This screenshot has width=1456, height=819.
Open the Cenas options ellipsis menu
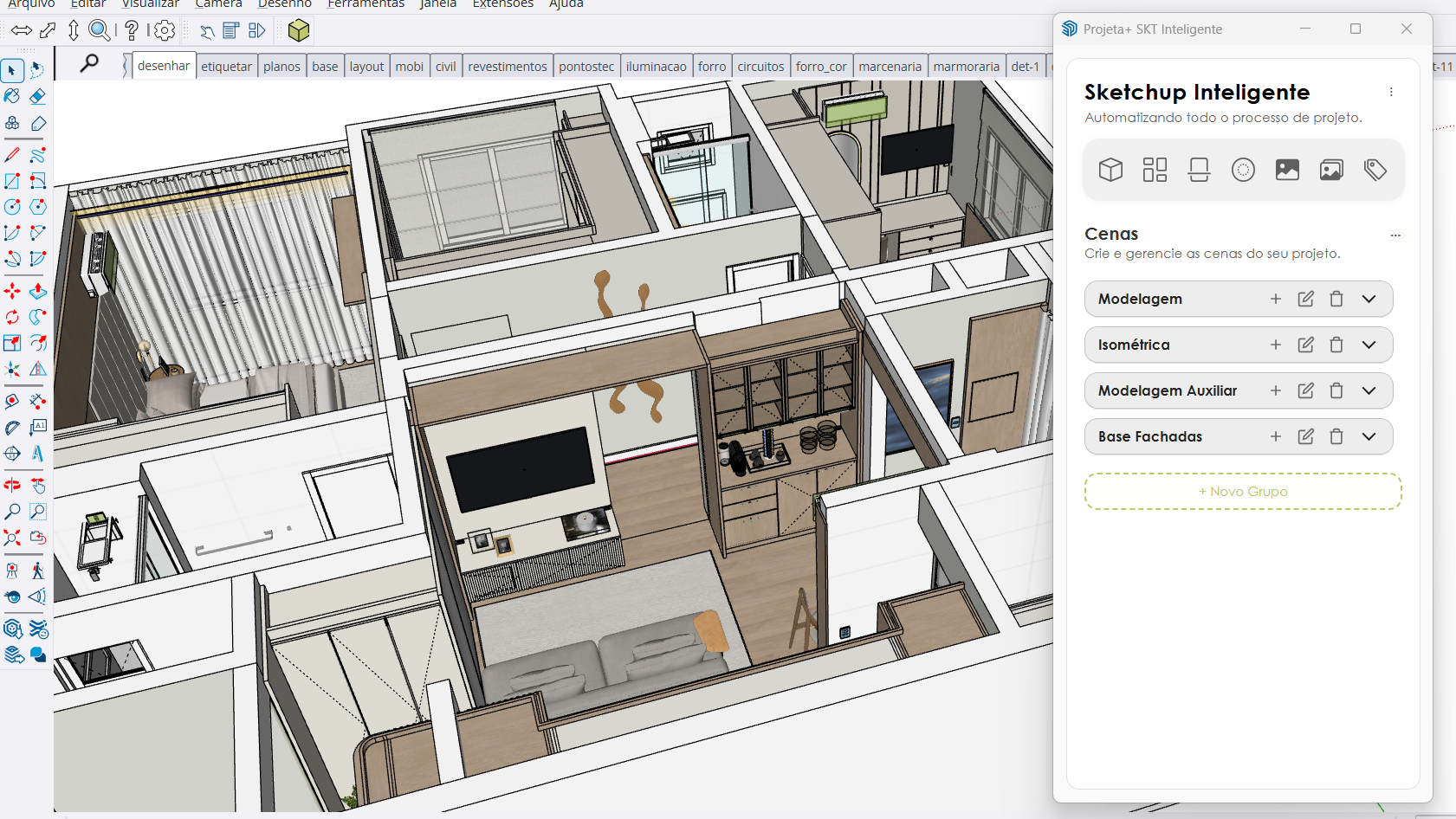pyautogui.click(x=1395, y=235)
